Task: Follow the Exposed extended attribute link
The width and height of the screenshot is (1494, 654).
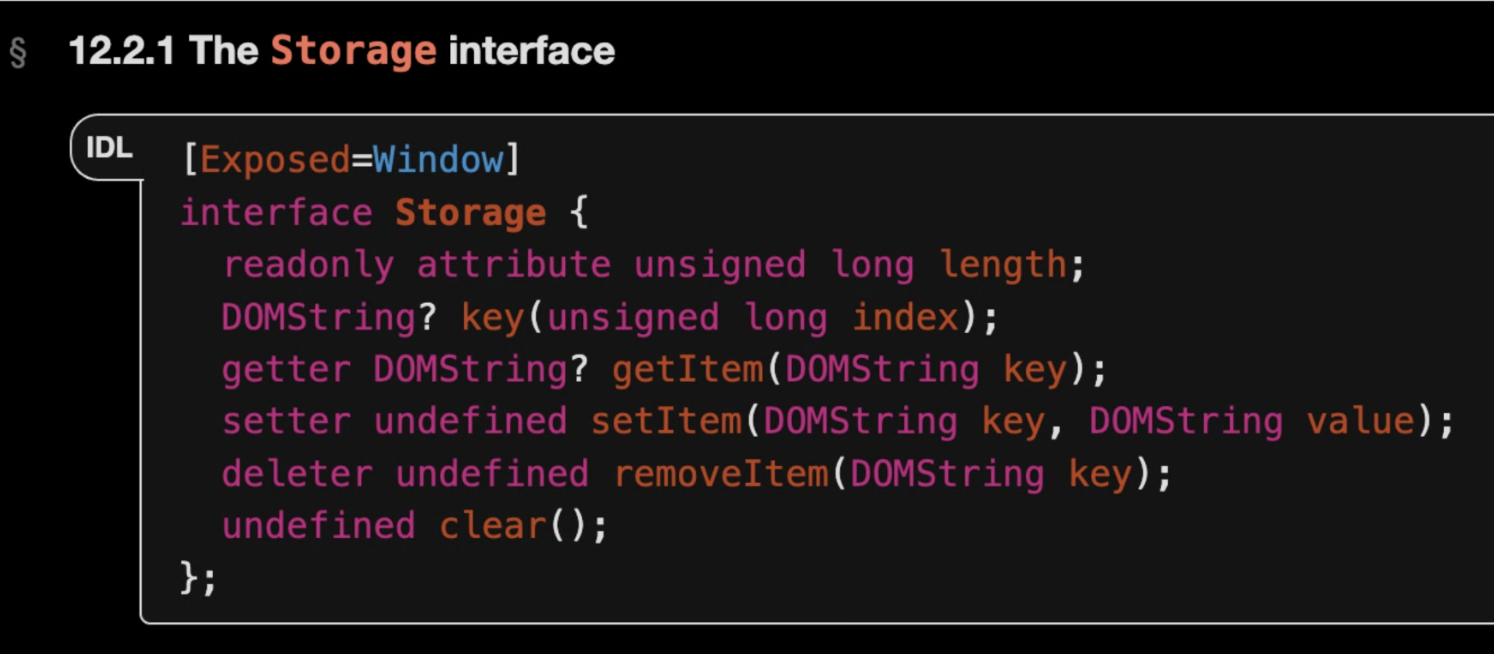Action: pos(275,160)
